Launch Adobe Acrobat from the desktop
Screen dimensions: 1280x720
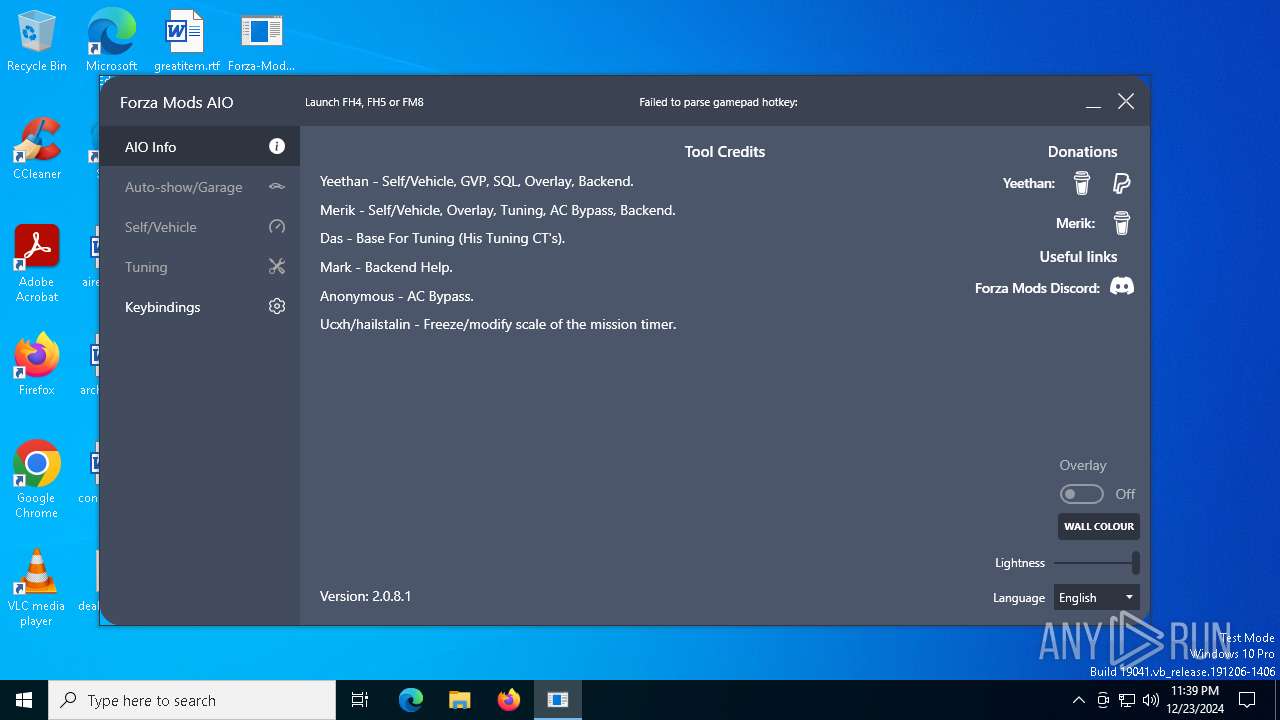[x=37, y=264]
